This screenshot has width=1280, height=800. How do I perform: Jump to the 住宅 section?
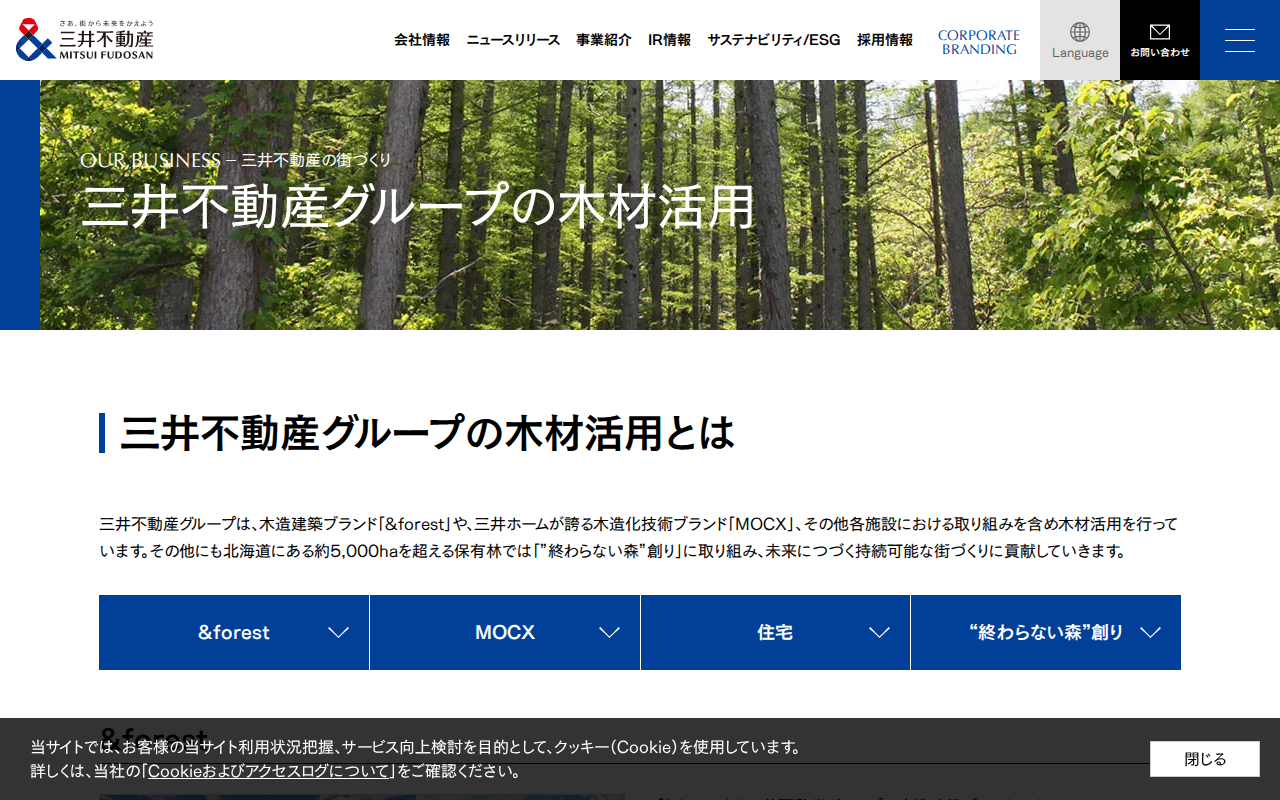click(775, 632)
